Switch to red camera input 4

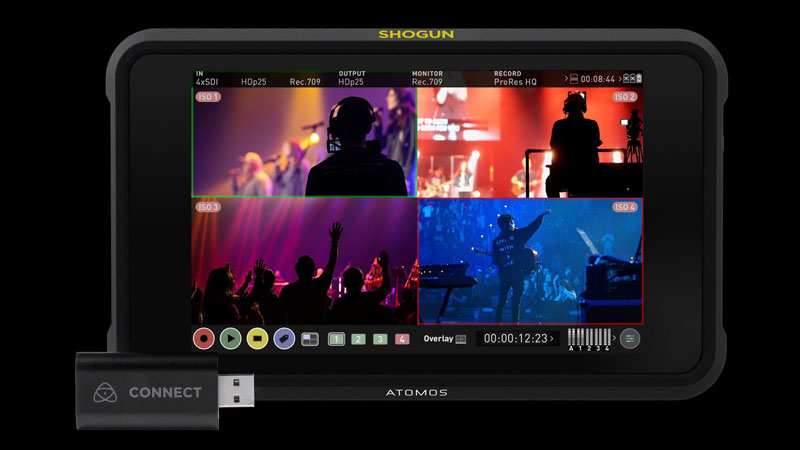tap(402, 339)
